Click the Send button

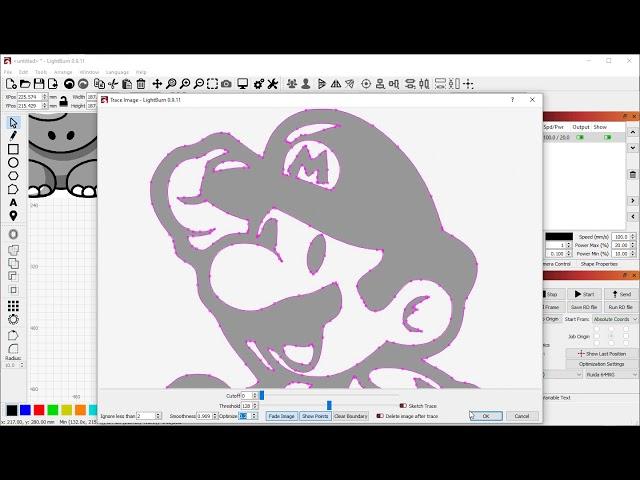[621, 294]
